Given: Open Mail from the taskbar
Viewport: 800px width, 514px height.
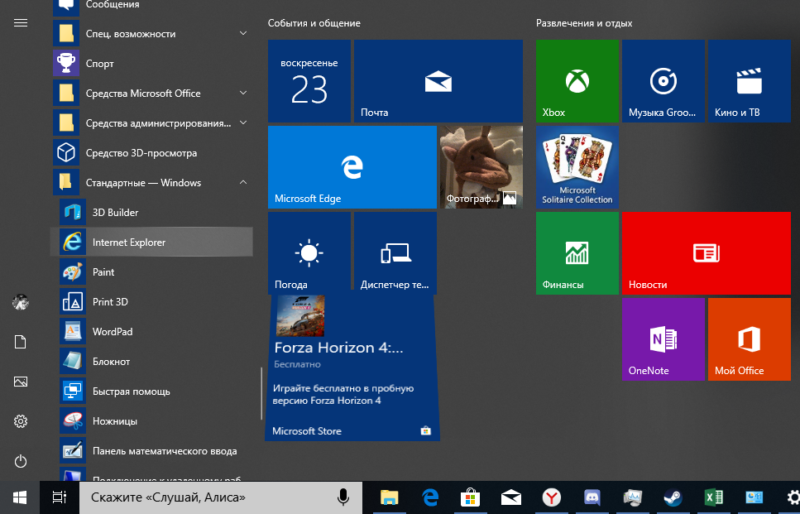Looking at the screenshot, I should (x=511, y=497).
